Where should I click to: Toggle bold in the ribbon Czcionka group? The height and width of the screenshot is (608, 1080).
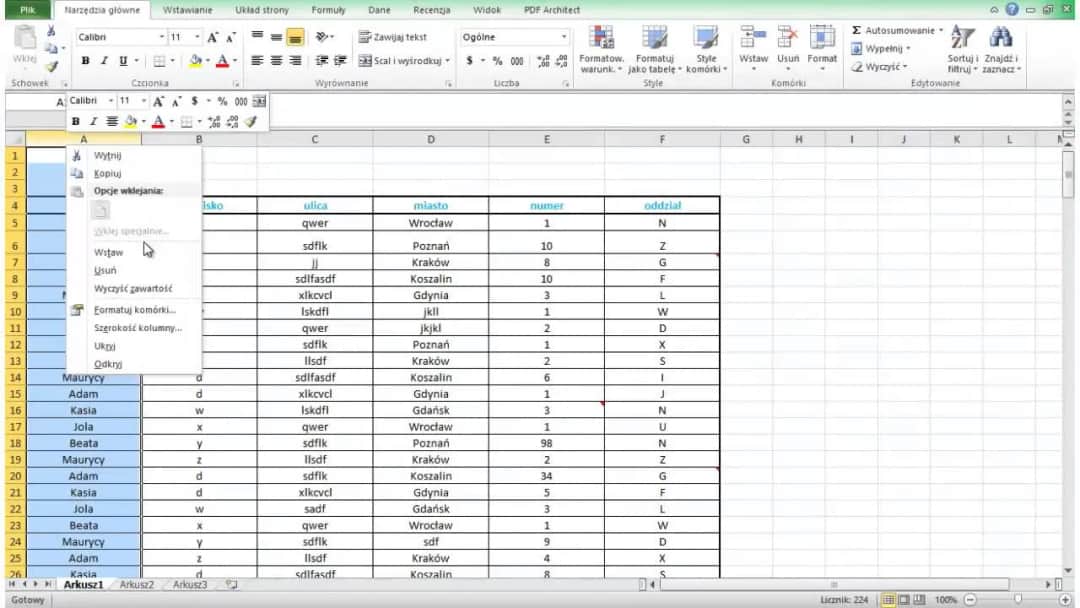click(x=85, y=60)
